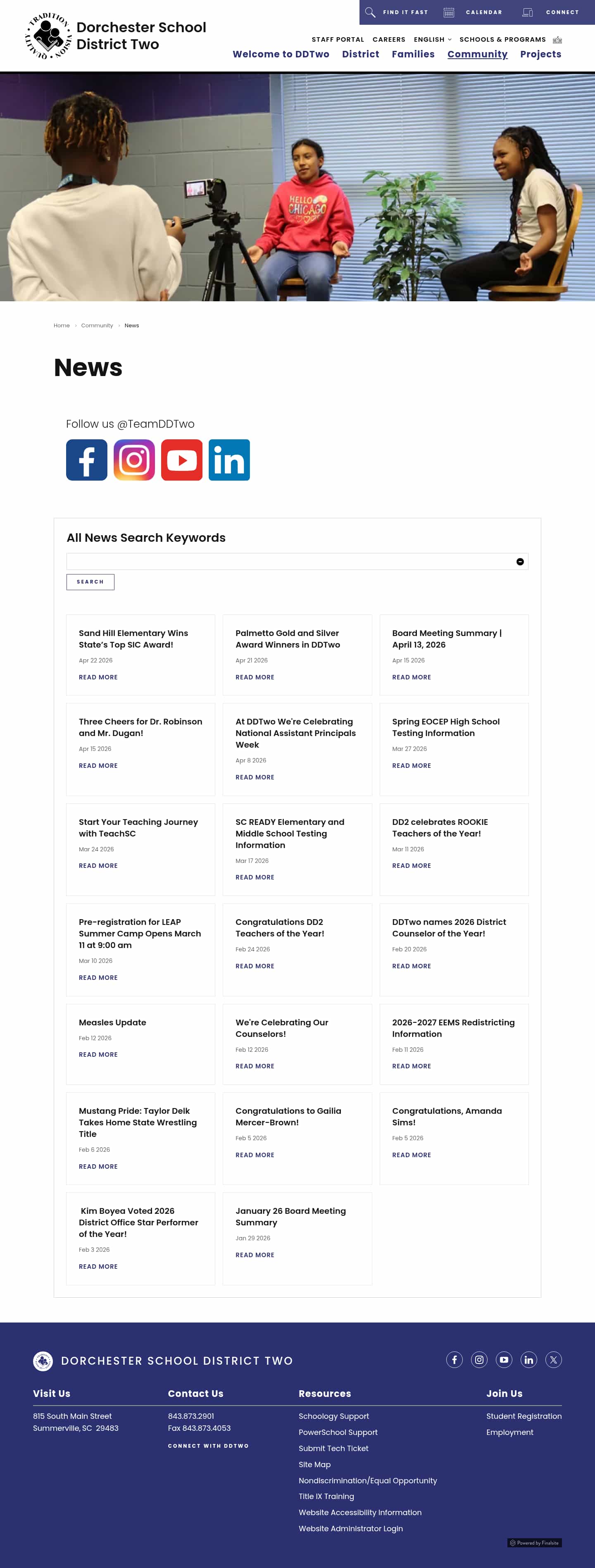Go to Home in the breadcrumb
The height and width of the screenshot is (1568, 595).
(x=62, y=326)
